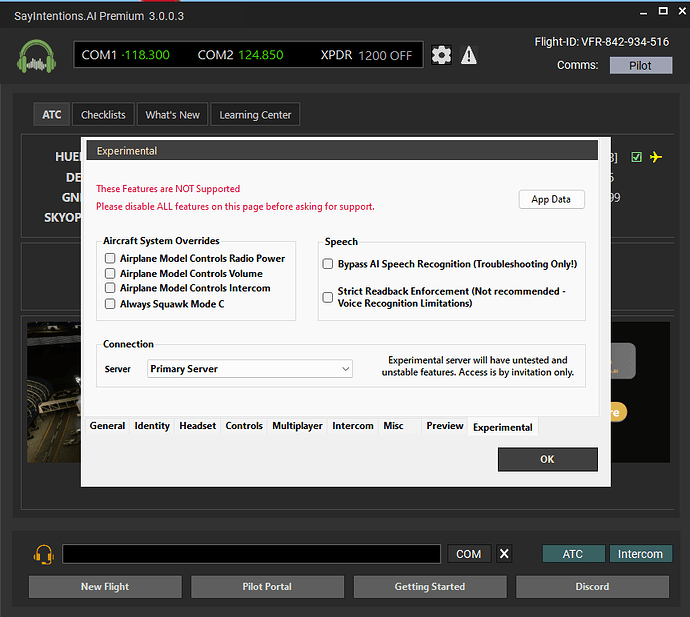Viewport: 690px width, 617px height.
Task: Go to the Controls tab
Action: pos(244,426)
